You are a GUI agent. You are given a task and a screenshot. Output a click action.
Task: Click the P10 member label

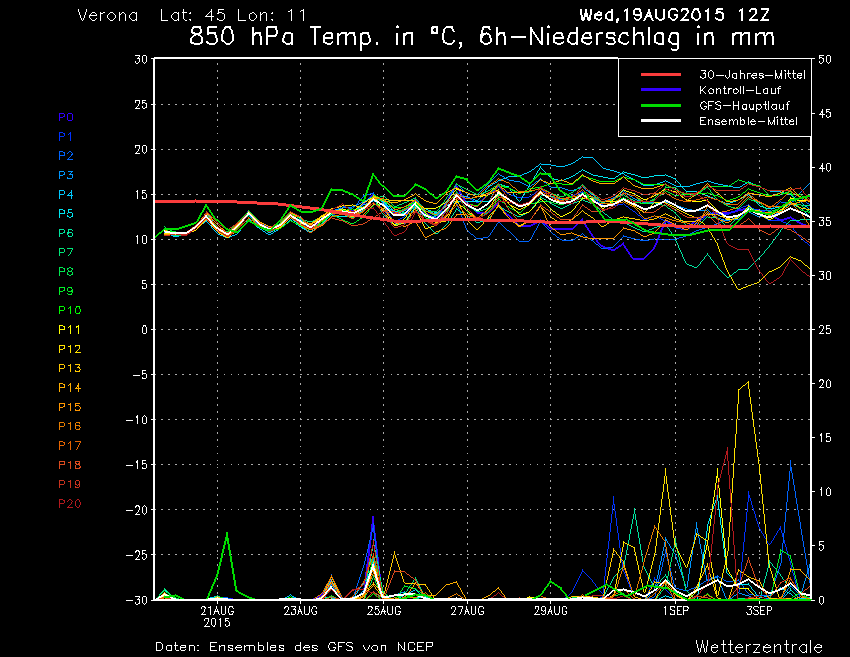point(70,310)
